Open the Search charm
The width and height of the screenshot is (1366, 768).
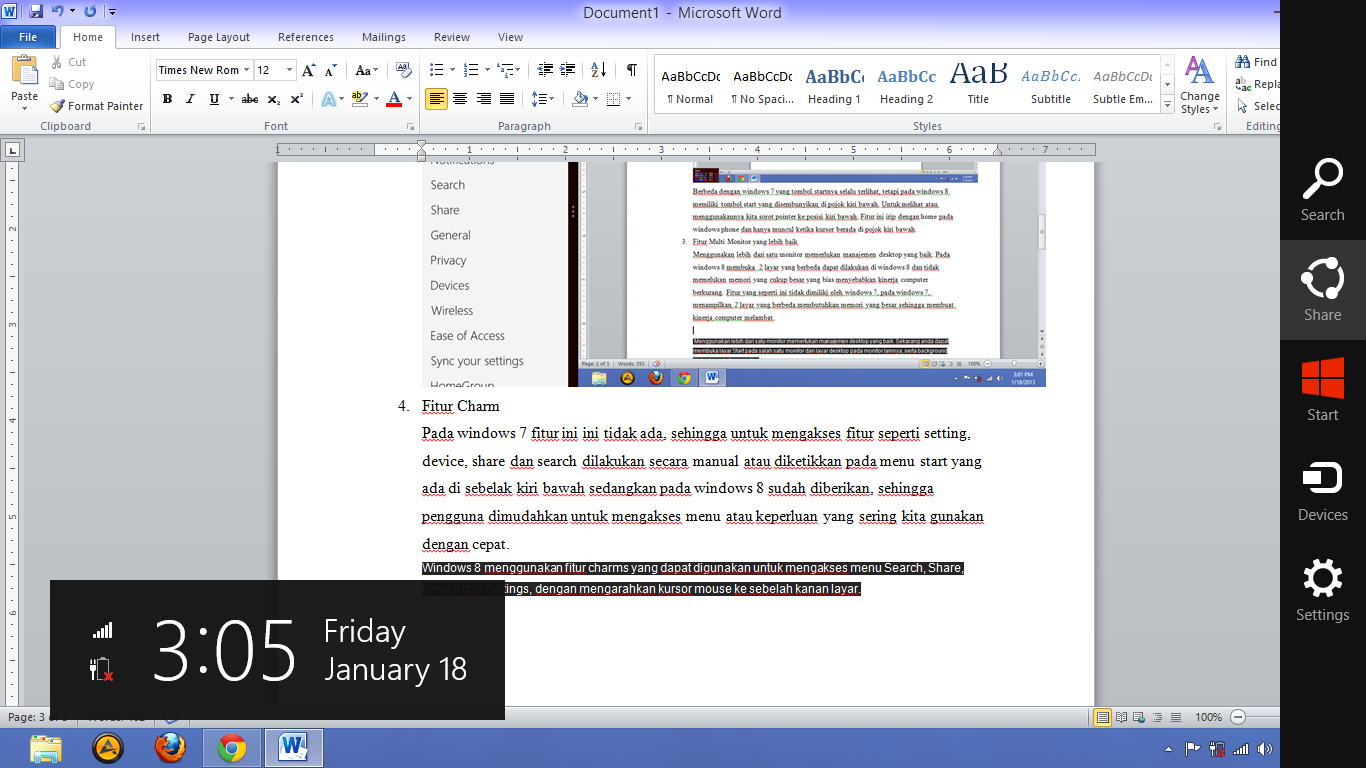[x=1322, y=190]
